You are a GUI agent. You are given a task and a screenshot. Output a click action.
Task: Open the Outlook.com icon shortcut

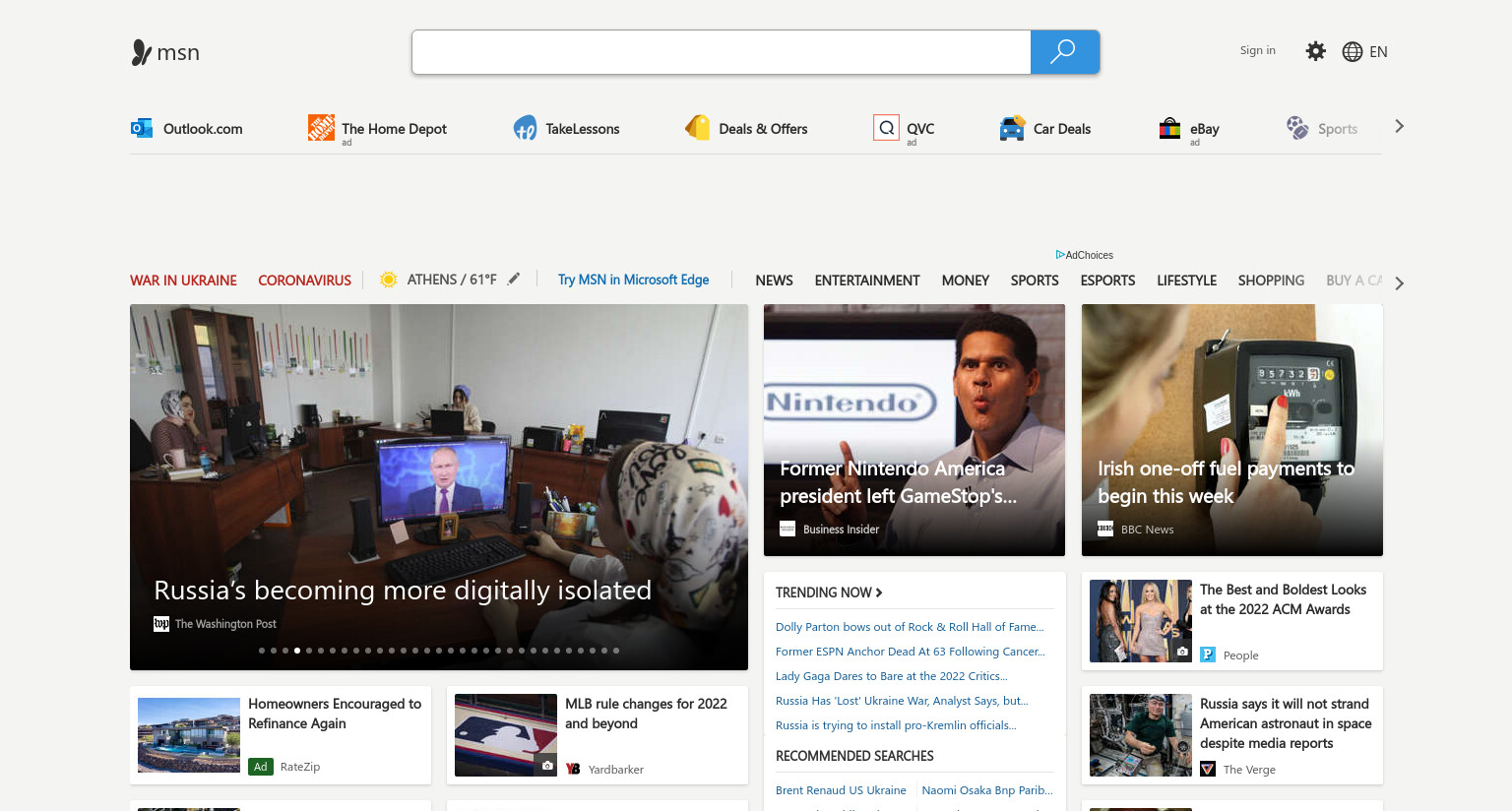click(142, 128)
